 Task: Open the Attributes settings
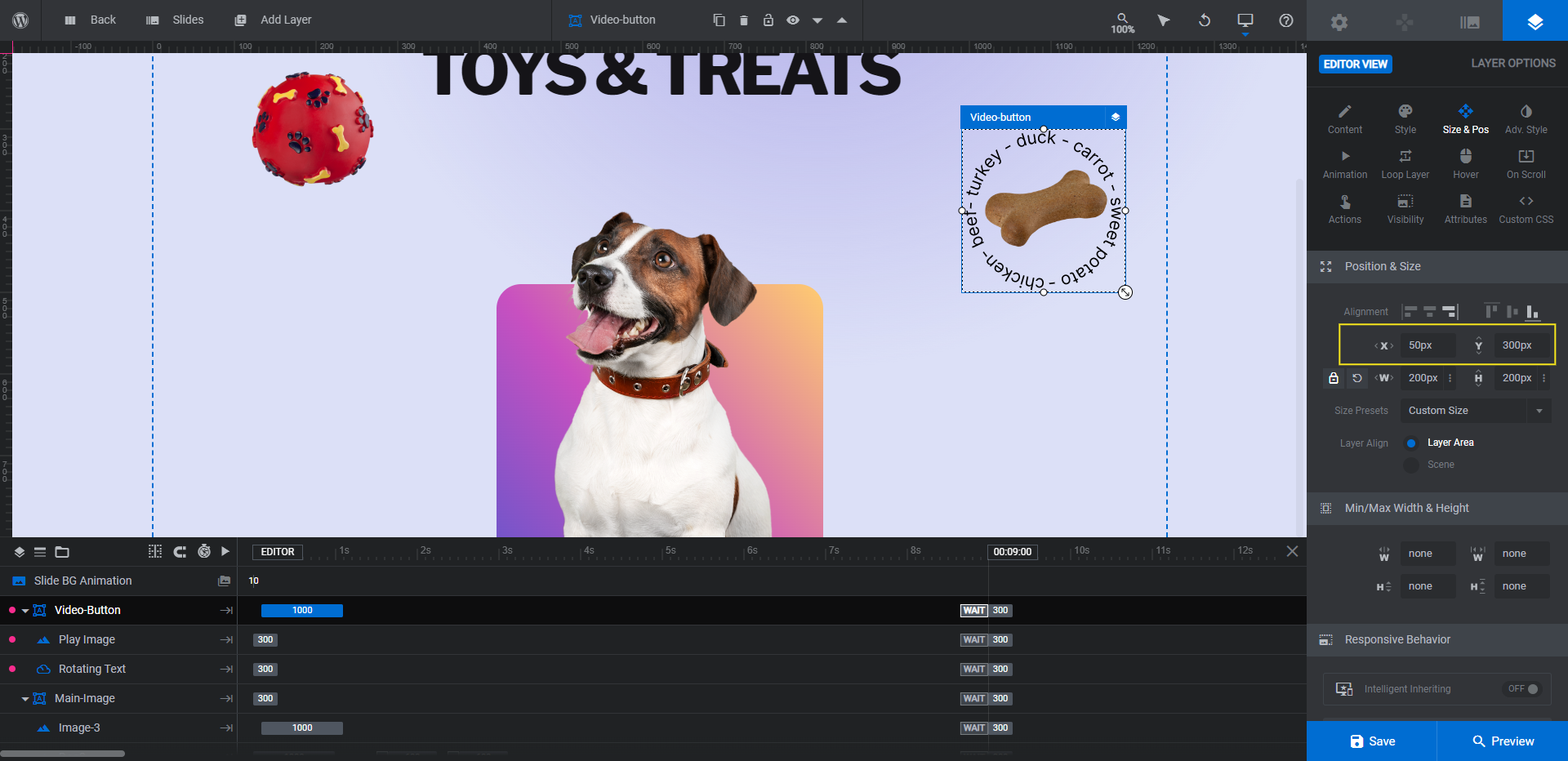click(x=1466, y=209)
